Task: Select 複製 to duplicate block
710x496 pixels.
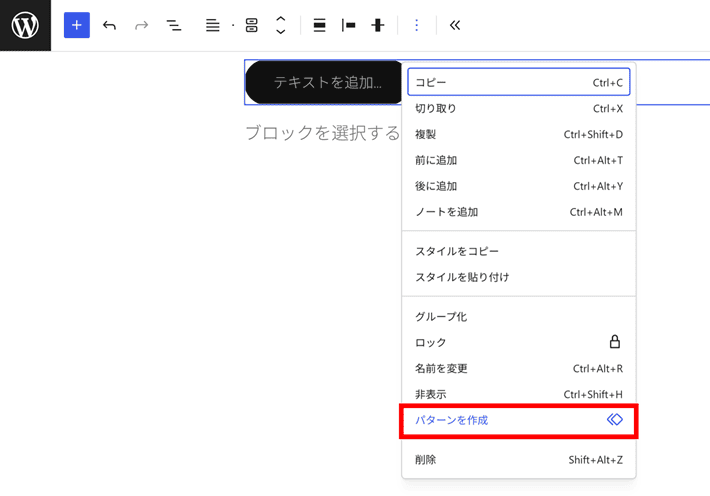Action: pos(518,134)
